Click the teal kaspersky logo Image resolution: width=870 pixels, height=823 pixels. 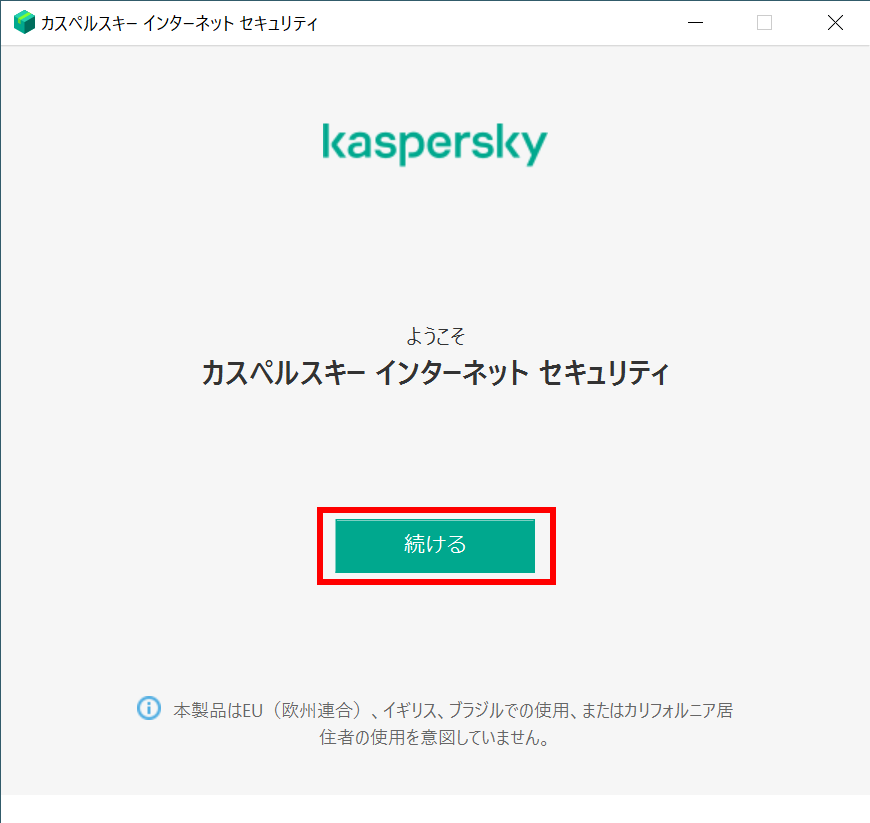tap(435, 144)
